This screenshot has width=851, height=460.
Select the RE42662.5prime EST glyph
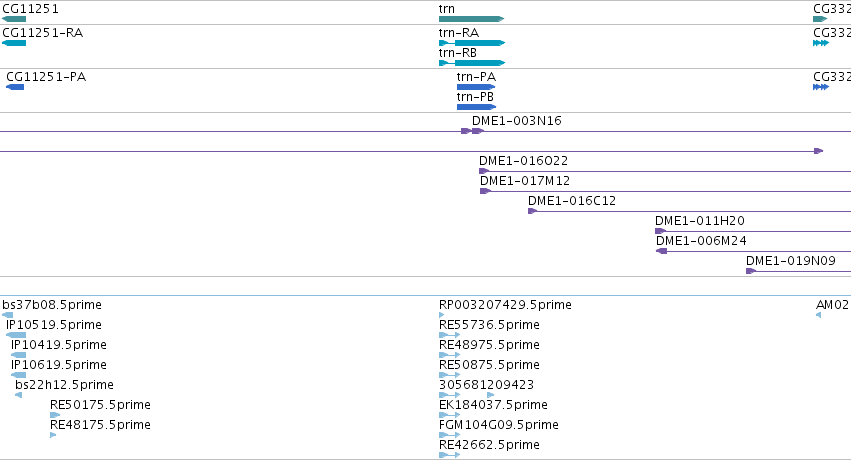point(449,455)
